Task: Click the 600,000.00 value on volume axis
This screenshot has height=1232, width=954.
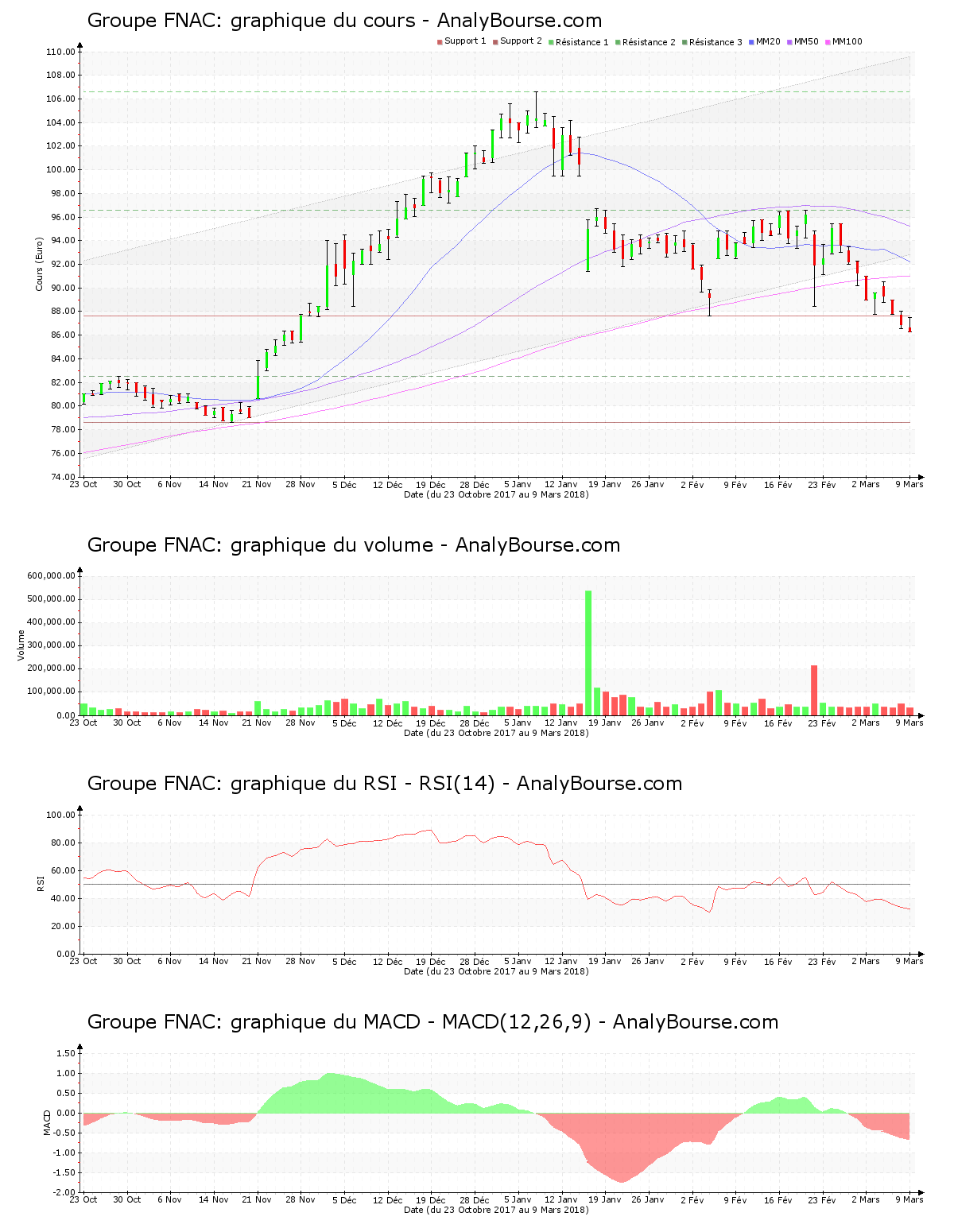Action: pos(51,575)
